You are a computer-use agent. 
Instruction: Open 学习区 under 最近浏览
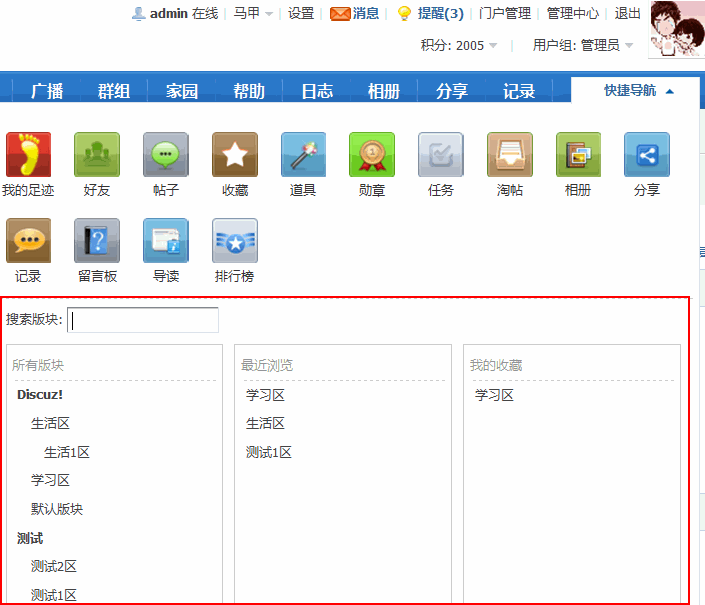point(265,395)
